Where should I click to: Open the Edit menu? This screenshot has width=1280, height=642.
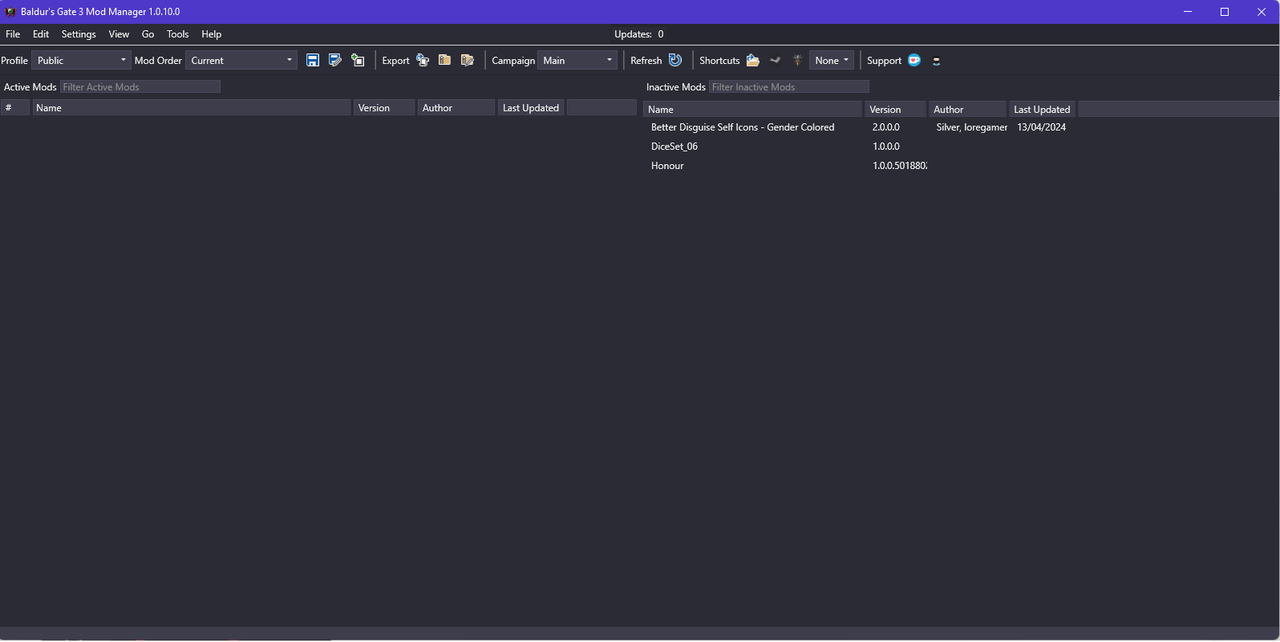coord(41,34)
